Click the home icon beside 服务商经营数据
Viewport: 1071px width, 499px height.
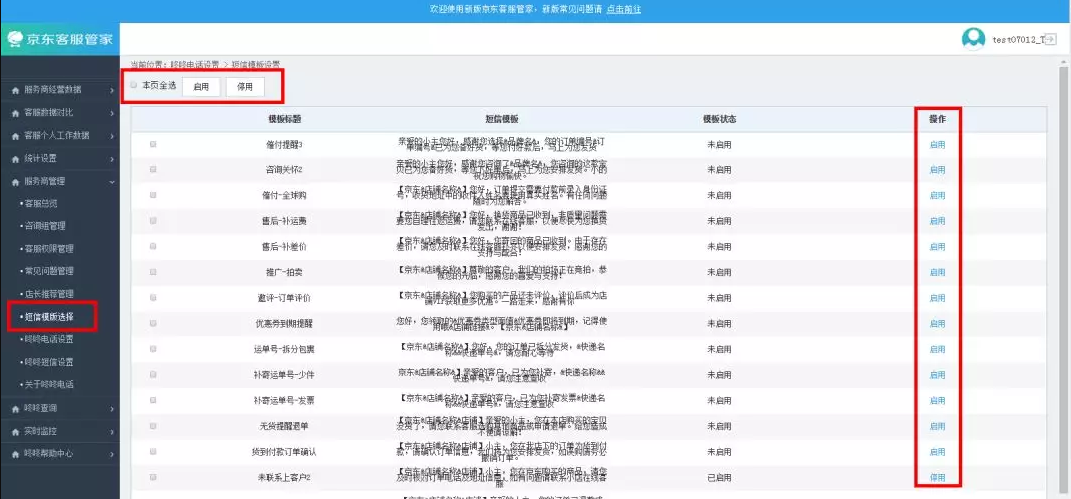coord(14,90)
